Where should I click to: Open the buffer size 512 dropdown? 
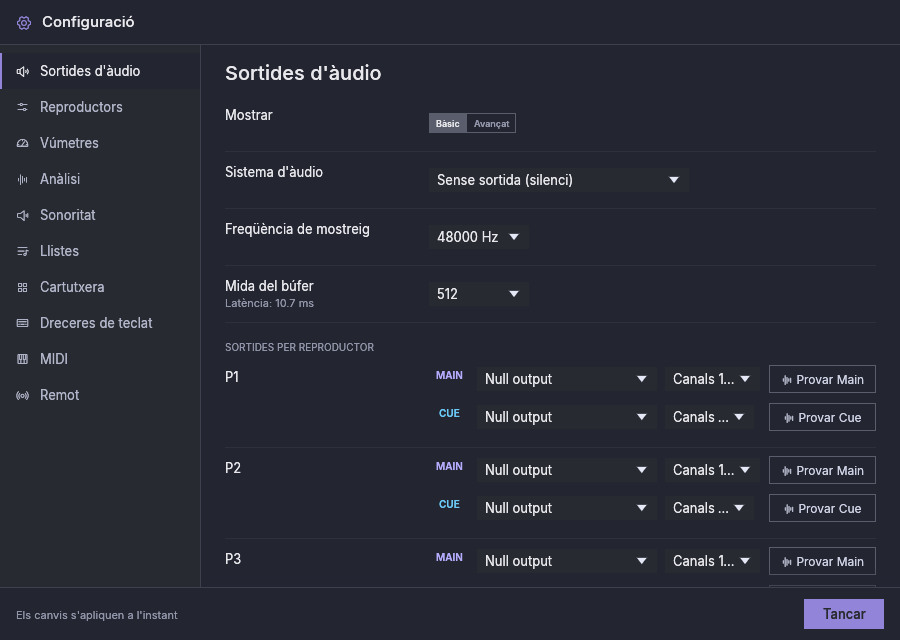[478, 294]
